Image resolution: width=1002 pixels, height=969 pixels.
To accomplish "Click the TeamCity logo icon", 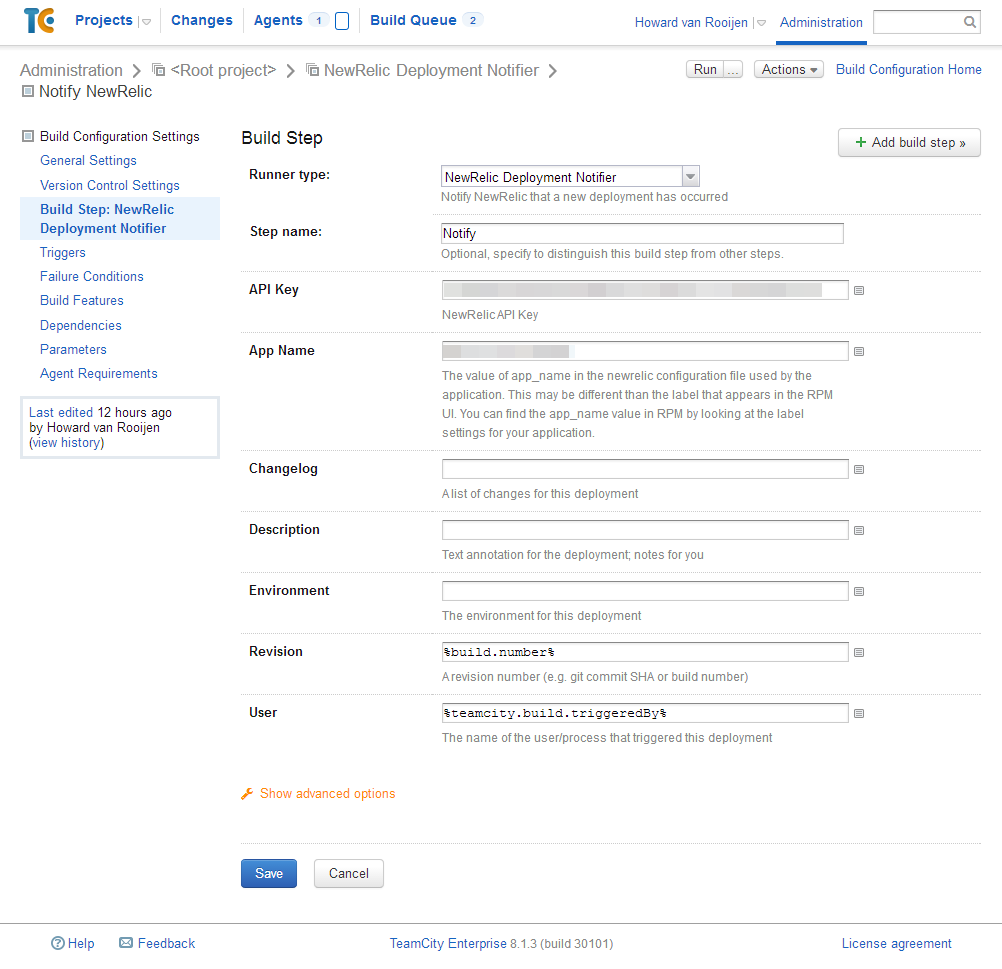I will tap(38, 20).
